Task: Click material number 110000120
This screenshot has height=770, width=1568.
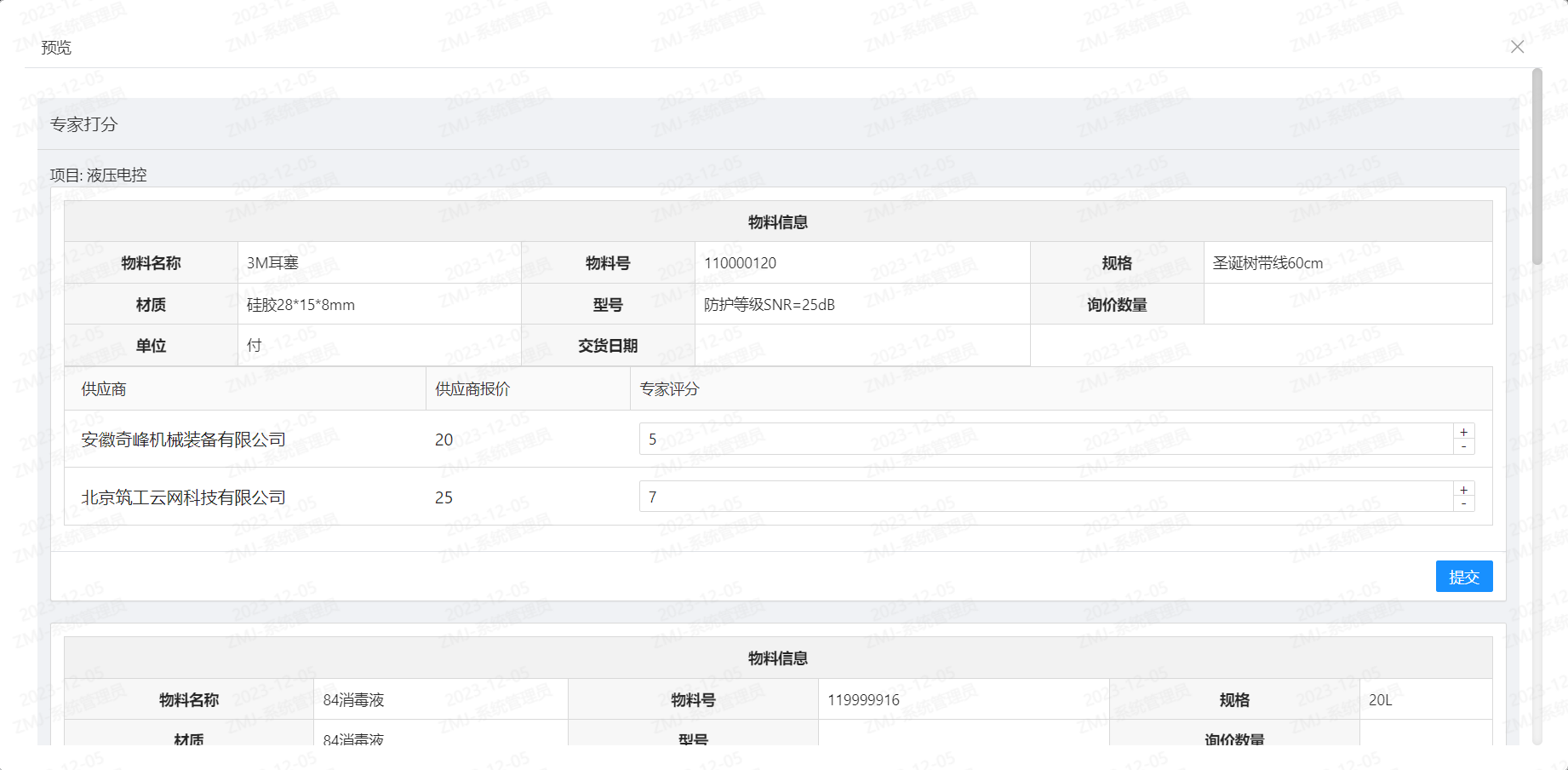Action: click(740, 263)
